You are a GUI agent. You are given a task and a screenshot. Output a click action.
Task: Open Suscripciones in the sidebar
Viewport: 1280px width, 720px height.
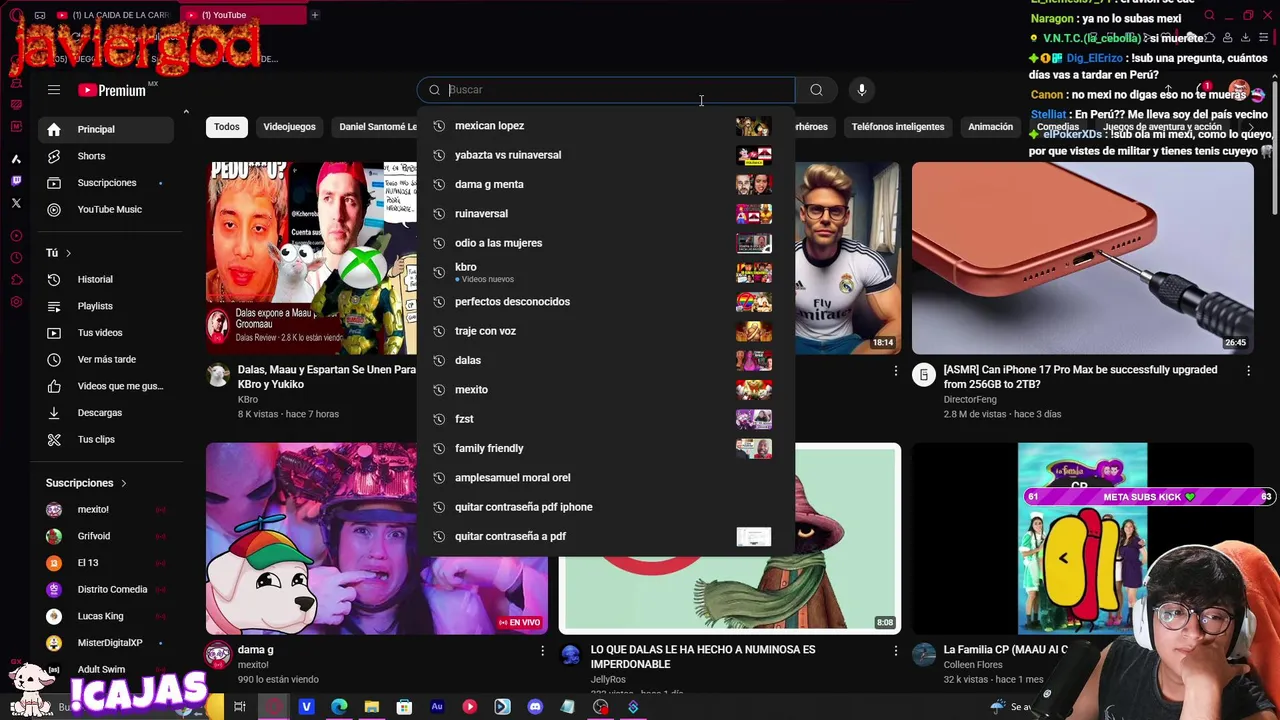[x=108, y=183]
